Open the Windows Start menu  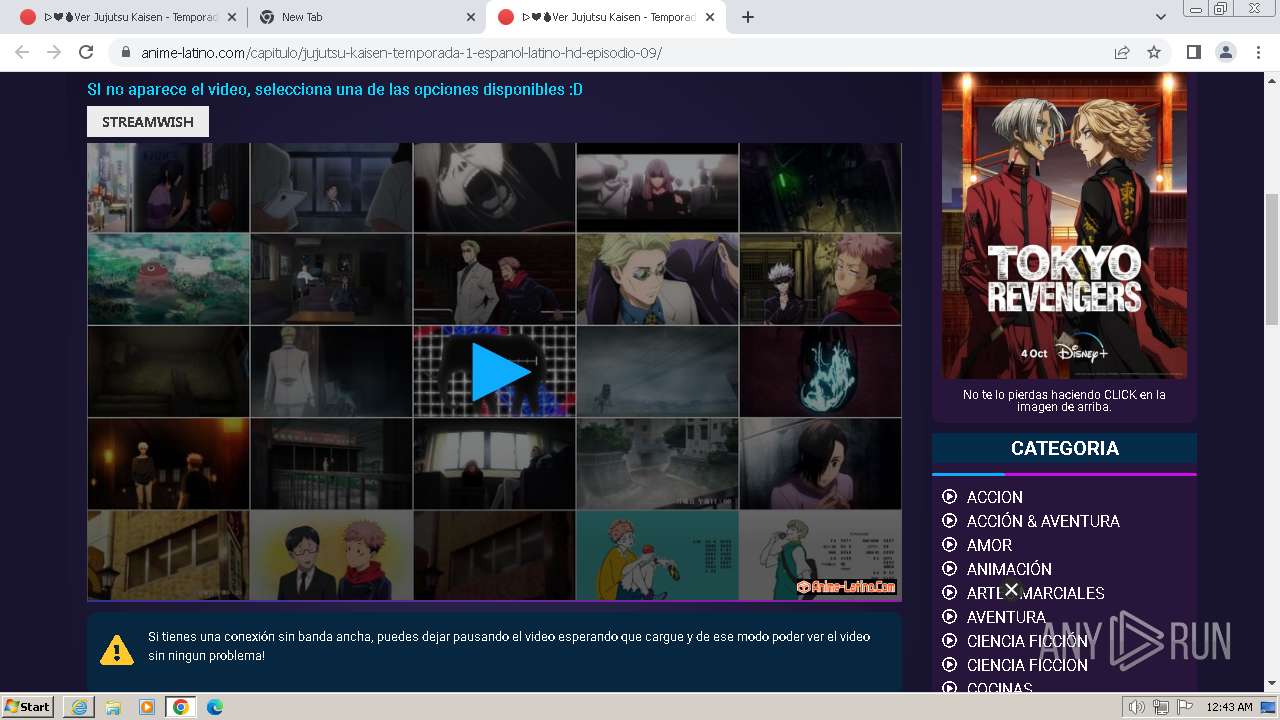(x=27, y=706)
